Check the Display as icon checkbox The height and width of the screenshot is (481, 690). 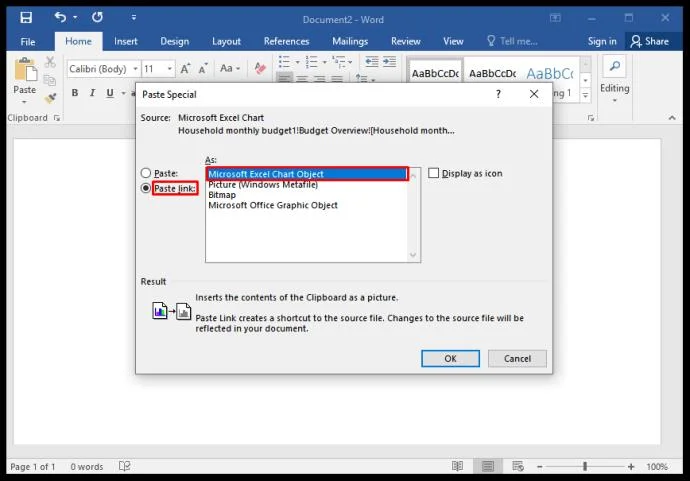433,173
